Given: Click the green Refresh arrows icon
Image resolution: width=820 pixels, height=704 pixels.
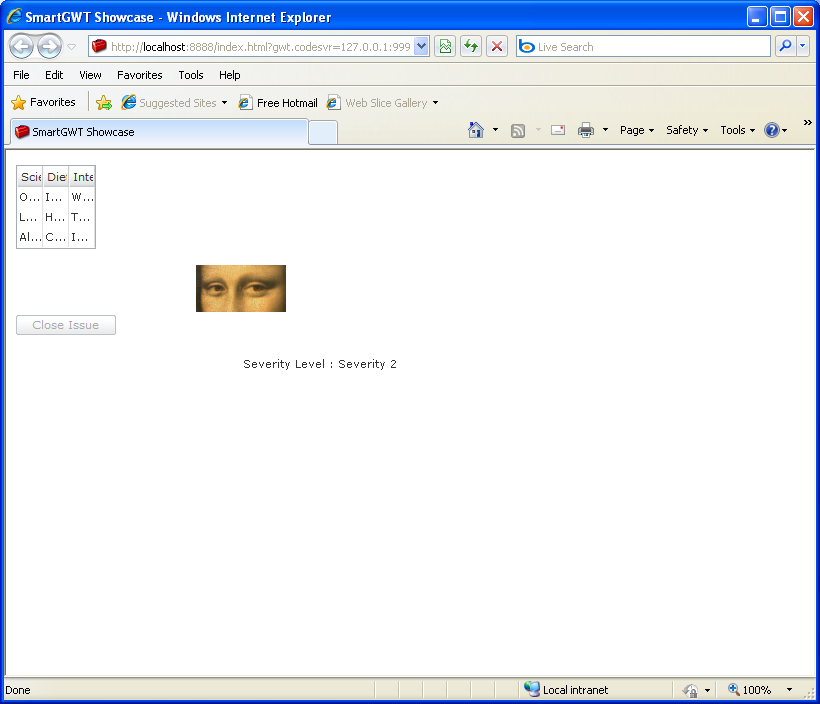Looking at the screenshot, I should [471, 47].
